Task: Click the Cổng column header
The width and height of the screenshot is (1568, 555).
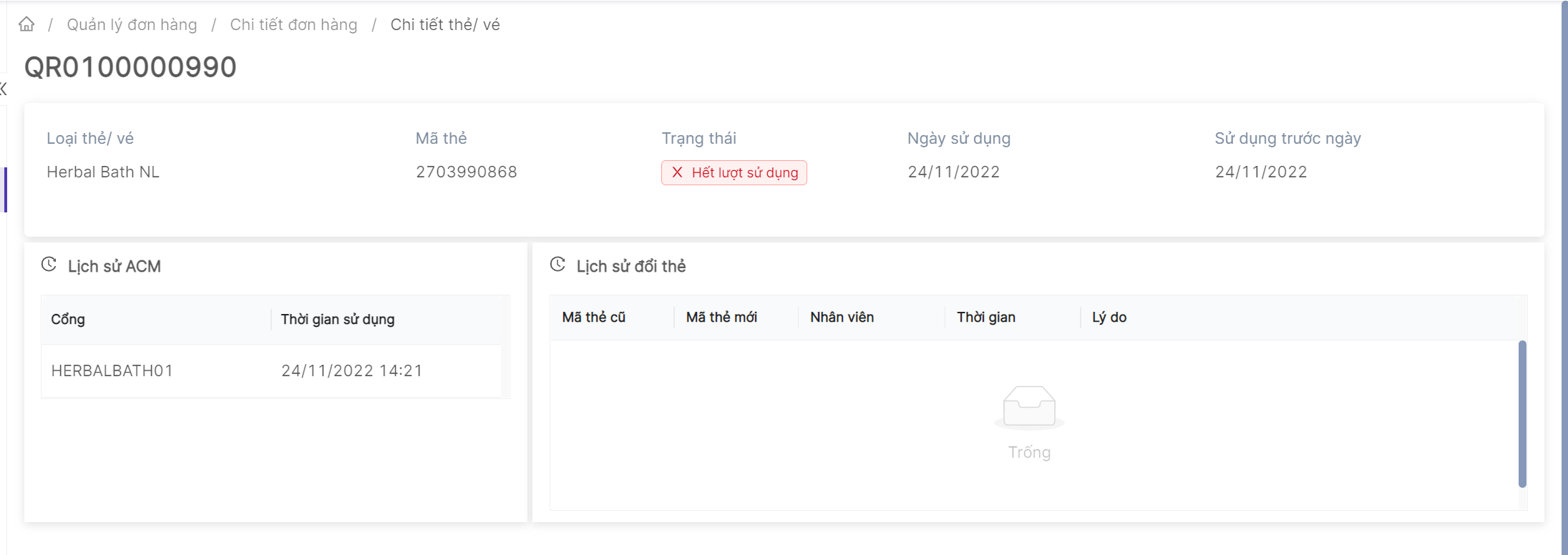Action: (x=68, y=319)
